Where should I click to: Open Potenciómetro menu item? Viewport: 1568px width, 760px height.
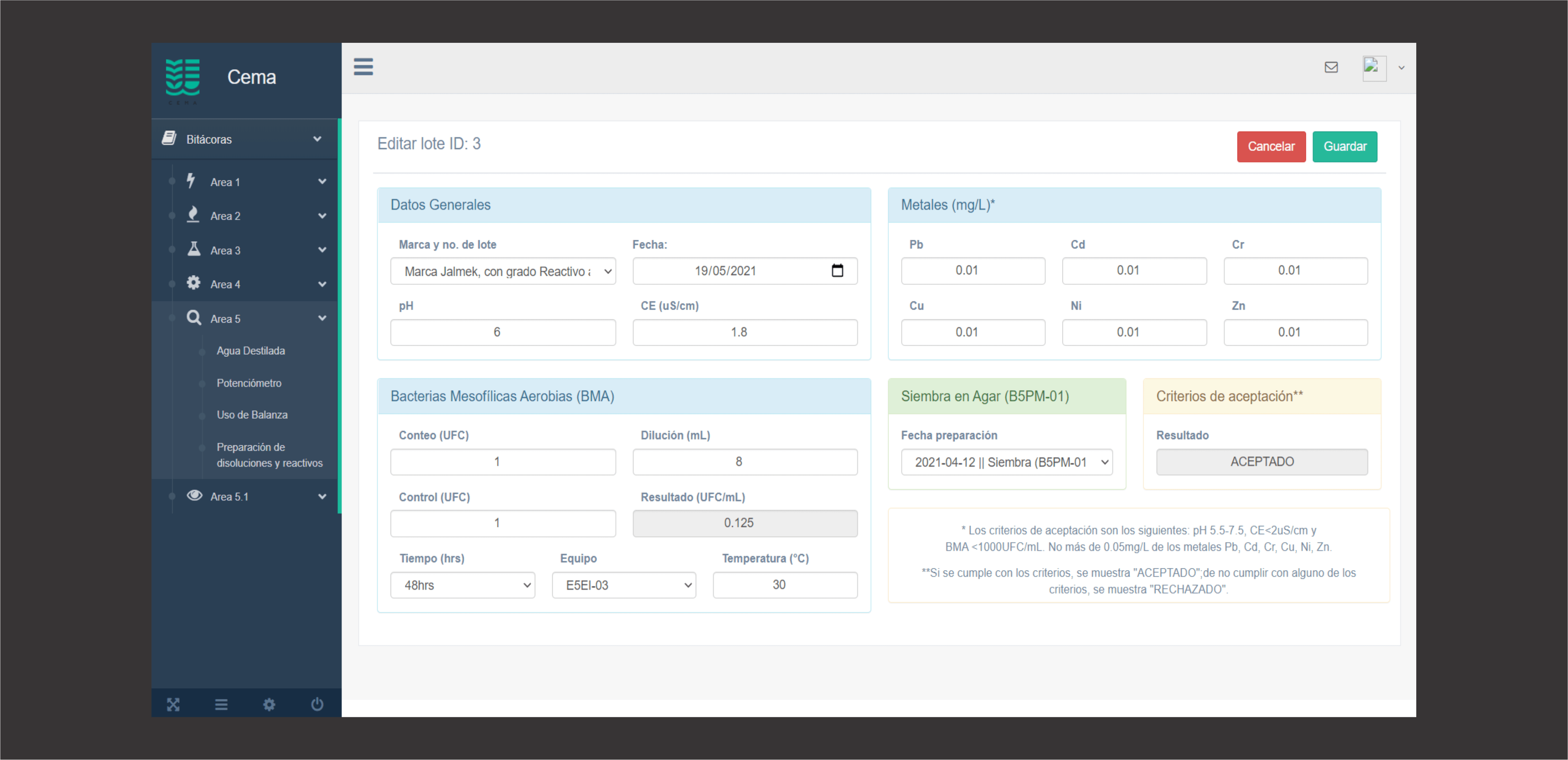pyautogui.click(x=249, y=383)
